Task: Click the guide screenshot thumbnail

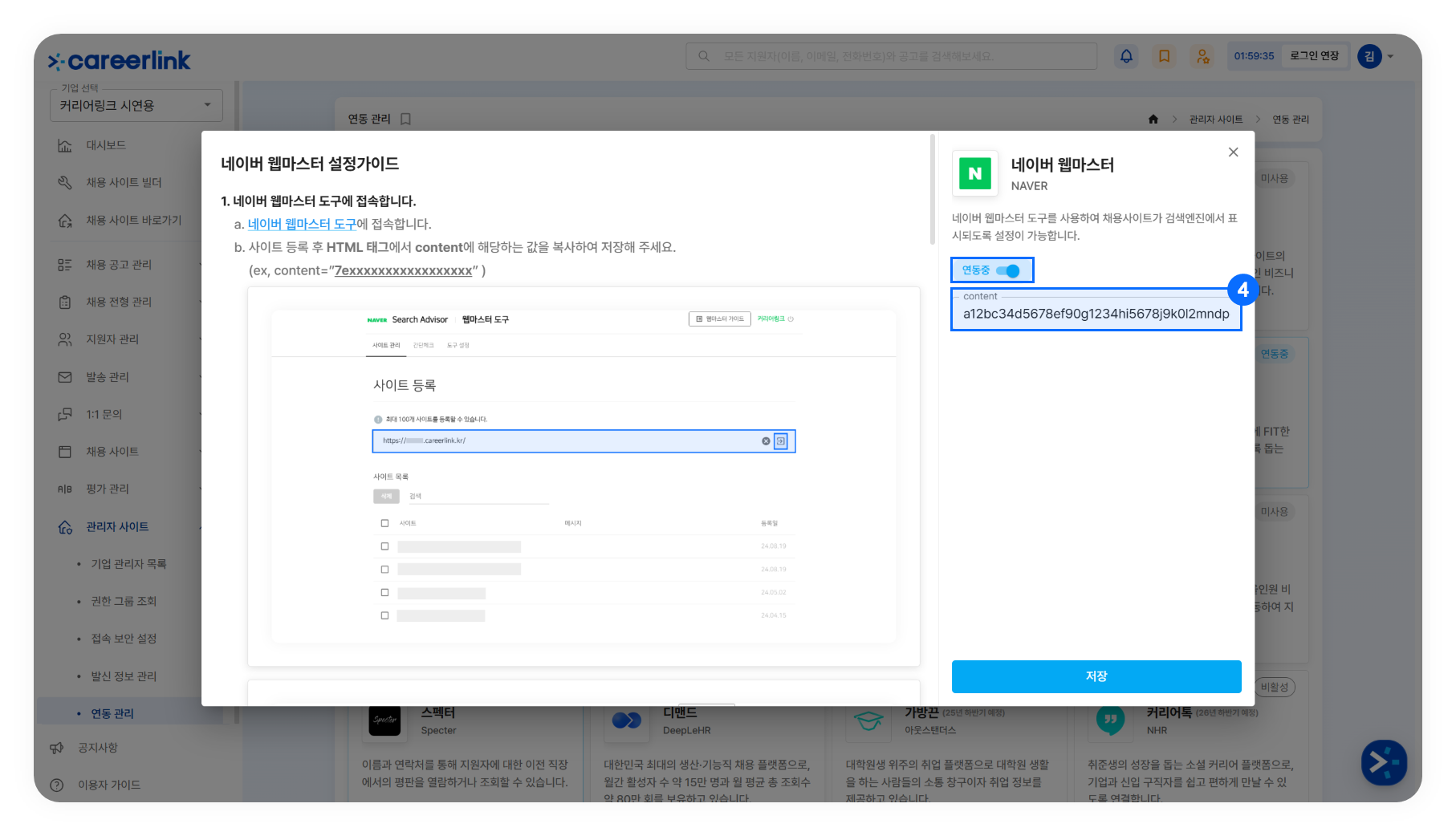Action: click(x=584, y=477)
